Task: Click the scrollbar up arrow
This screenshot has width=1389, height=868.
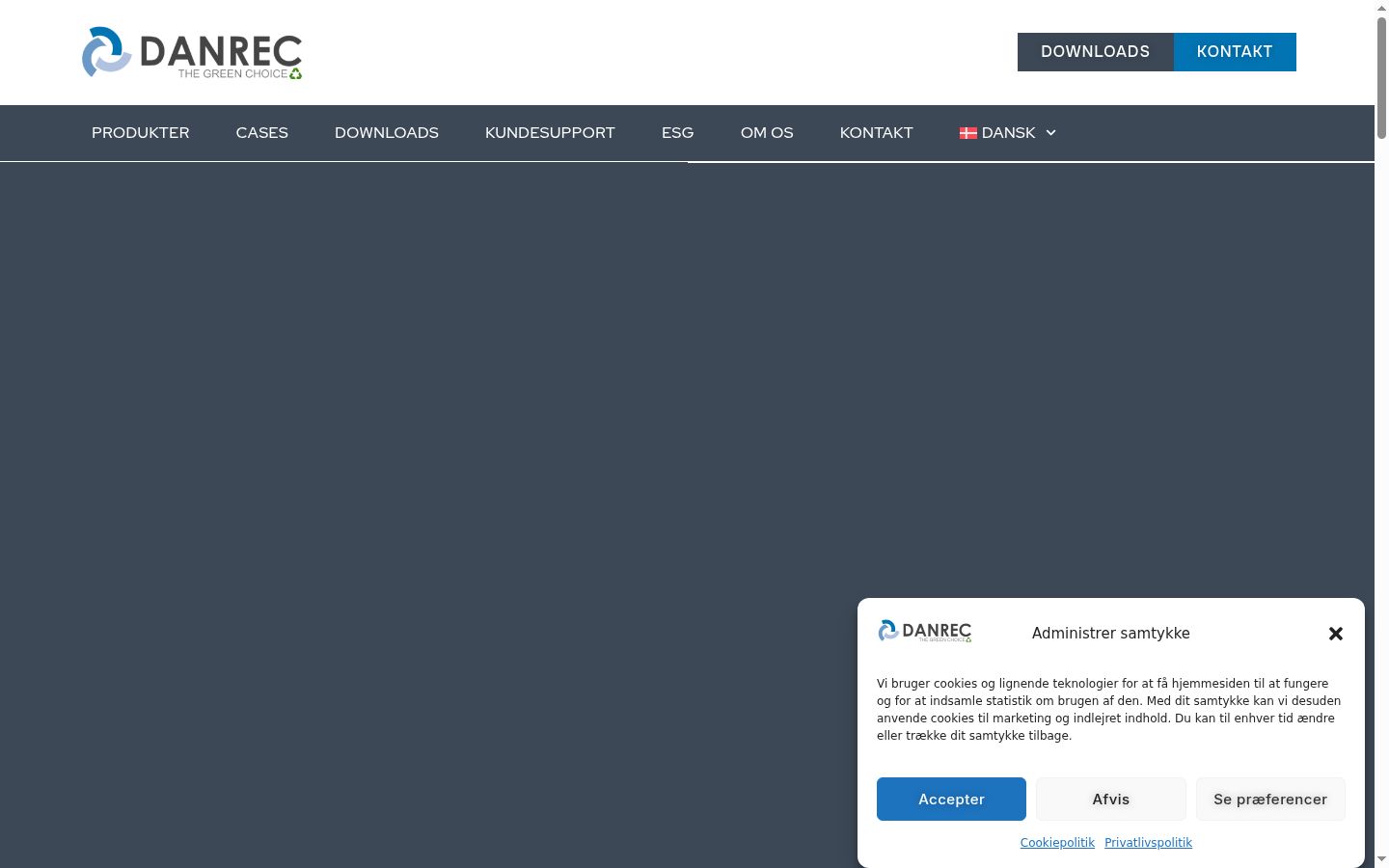Action: (1381, 7)
